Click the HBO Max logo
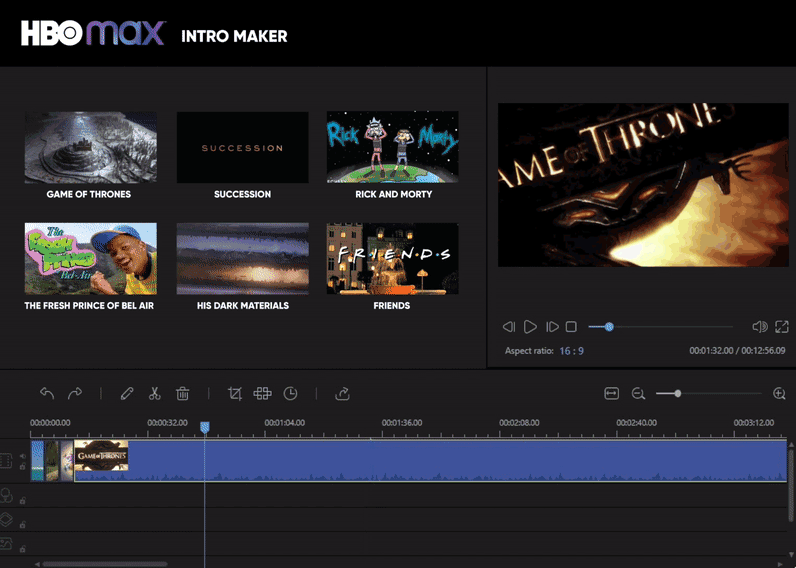 (93, 34)
